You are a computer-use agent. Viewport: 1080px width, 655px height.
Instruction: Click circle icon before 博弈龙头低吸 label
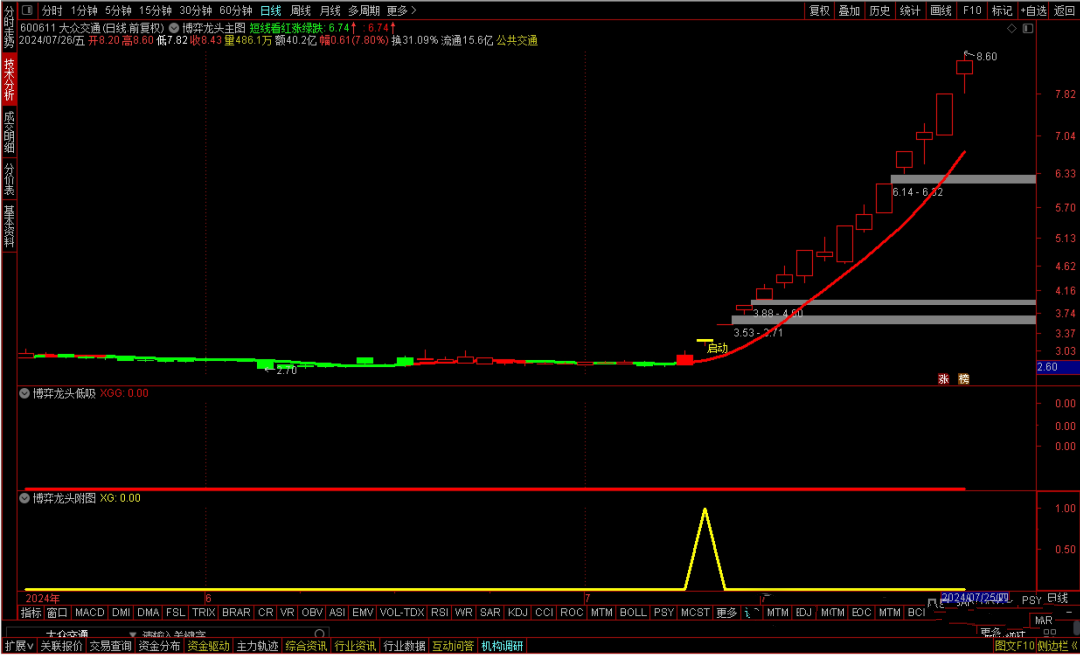tap(24, 393)
